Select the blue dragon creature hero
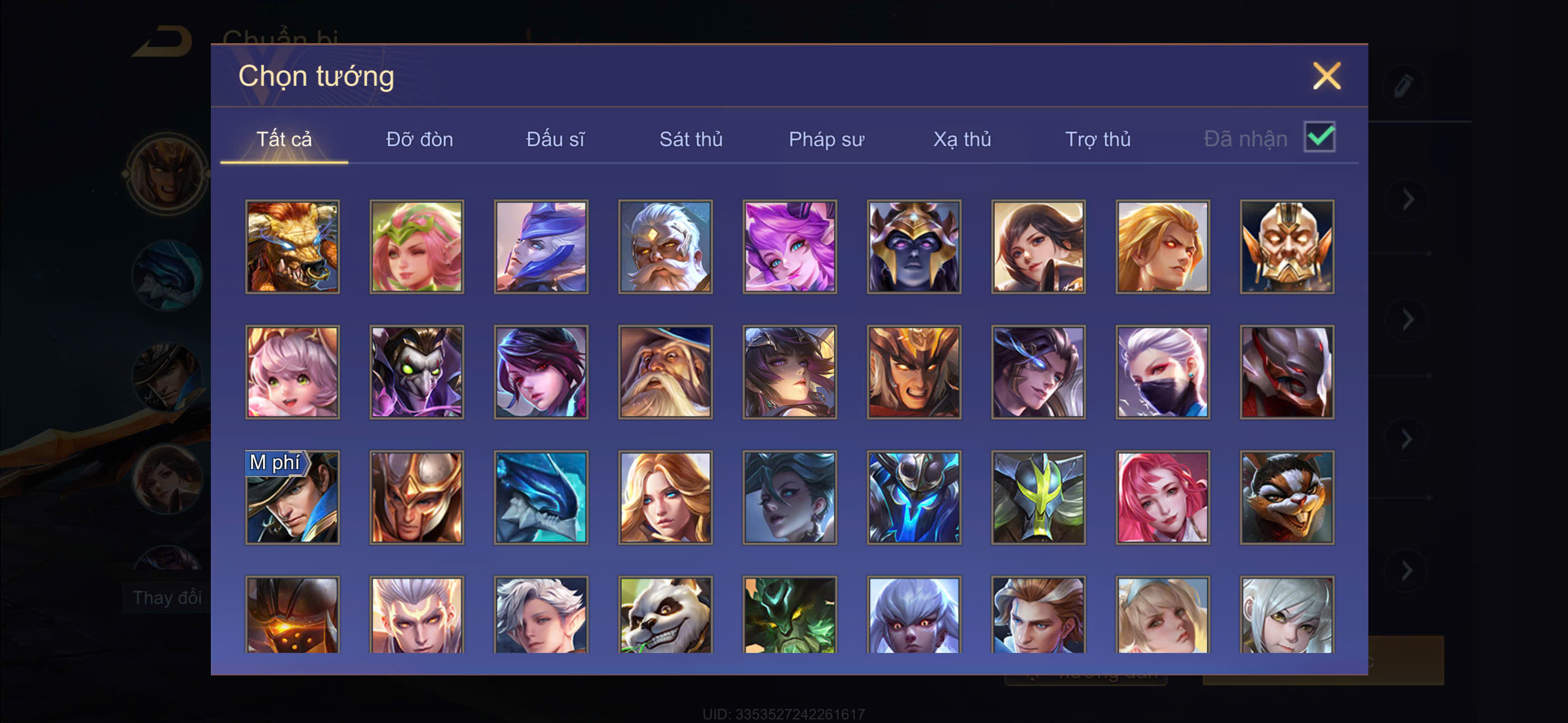1568x723 pixels. 541,497
